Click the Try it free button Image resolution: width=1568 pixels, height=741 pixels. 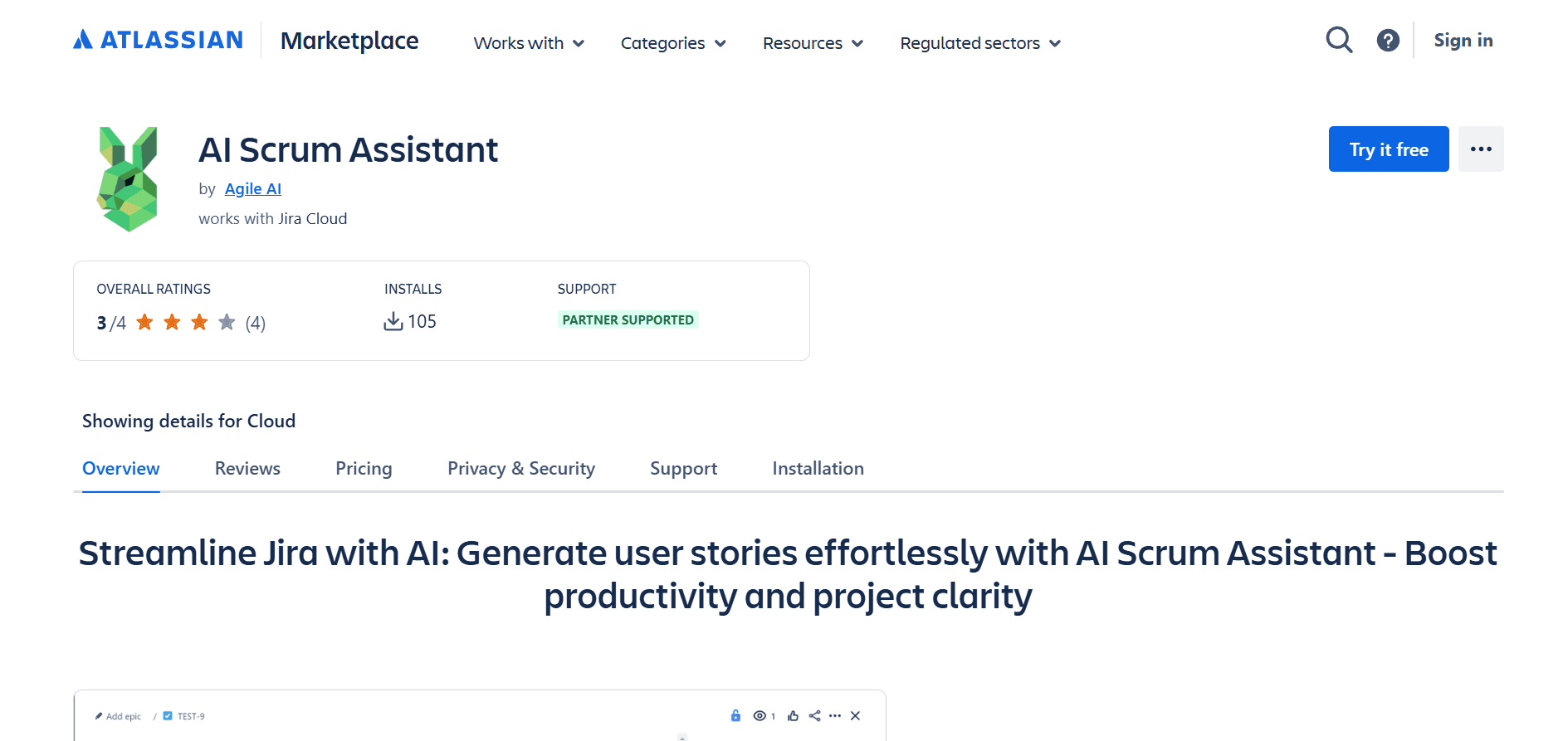[x=1388, y=149]
